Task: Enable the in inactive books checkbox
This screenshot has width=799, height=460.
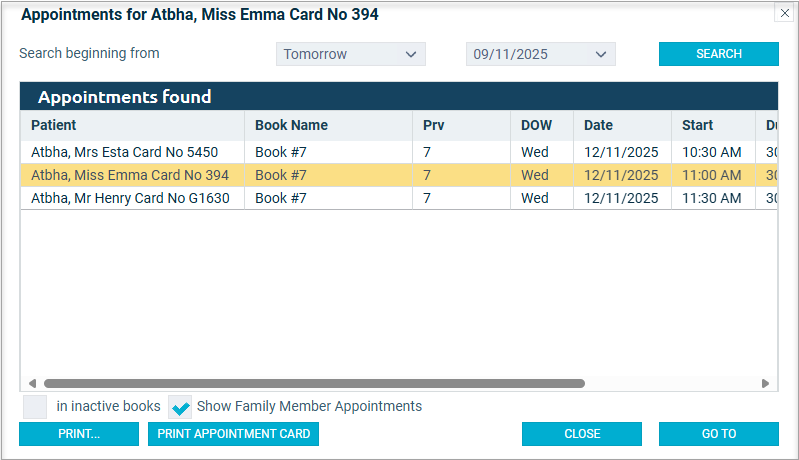Action: (x=35, y=407)
